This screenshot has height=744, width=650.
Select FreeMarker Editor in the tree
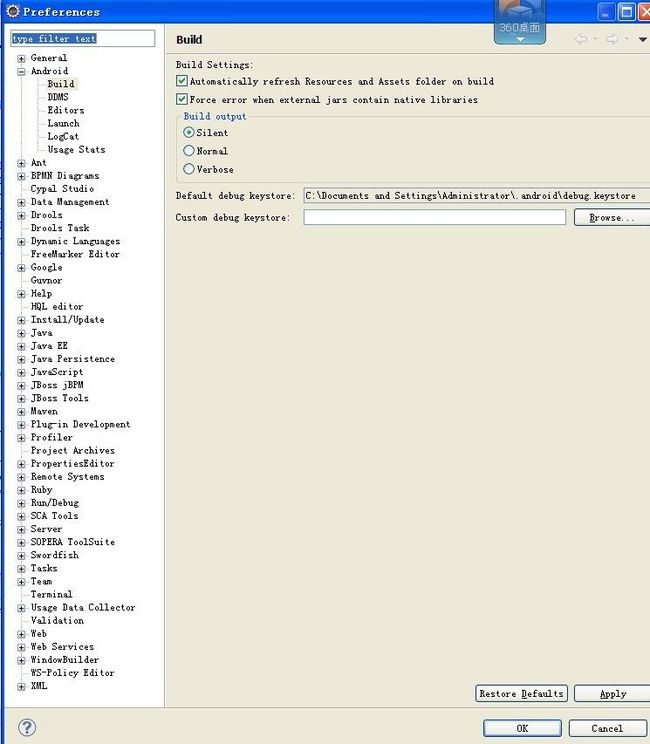75,254
